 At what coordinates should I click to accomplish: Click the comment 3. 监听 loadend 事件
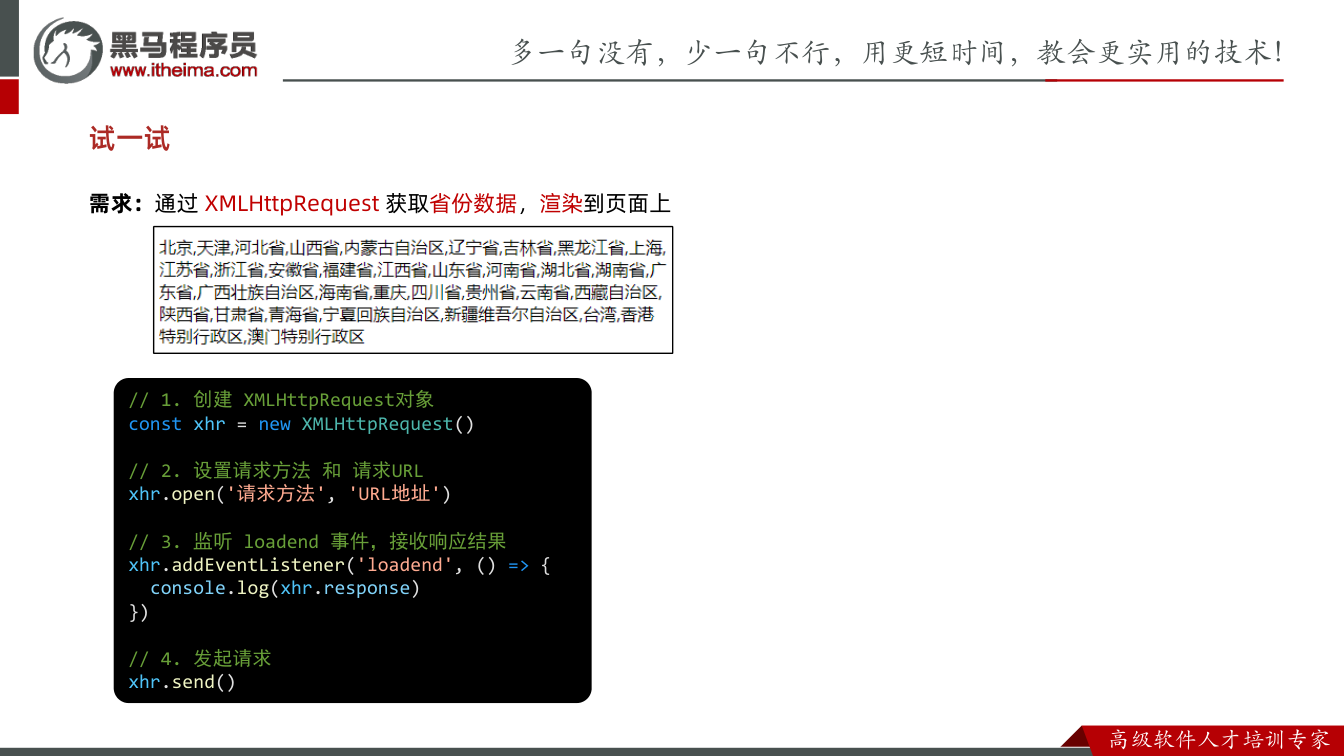tap(317, 541)
